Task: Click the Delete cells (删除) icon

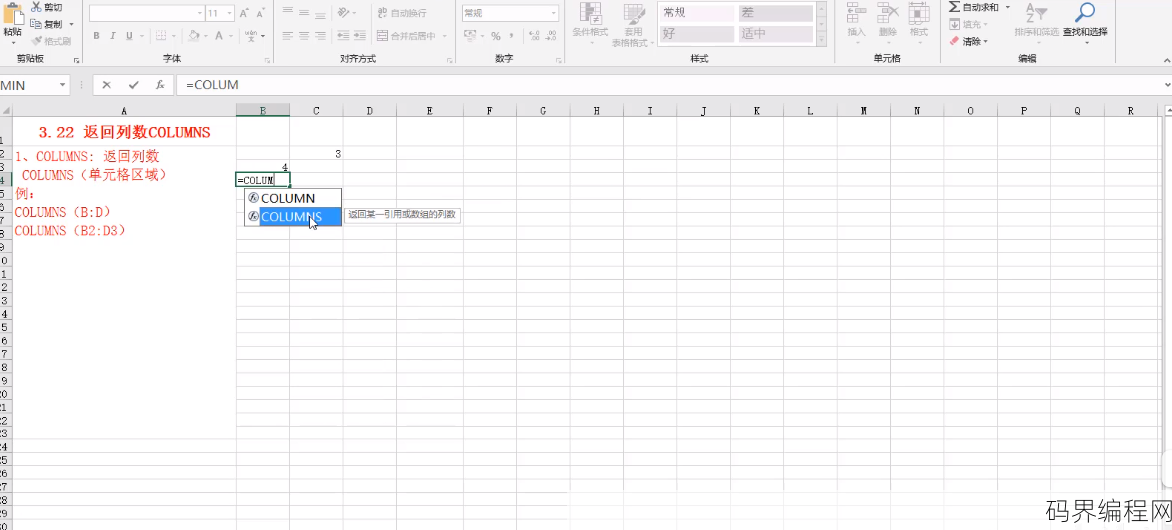Action: [888, 13]
